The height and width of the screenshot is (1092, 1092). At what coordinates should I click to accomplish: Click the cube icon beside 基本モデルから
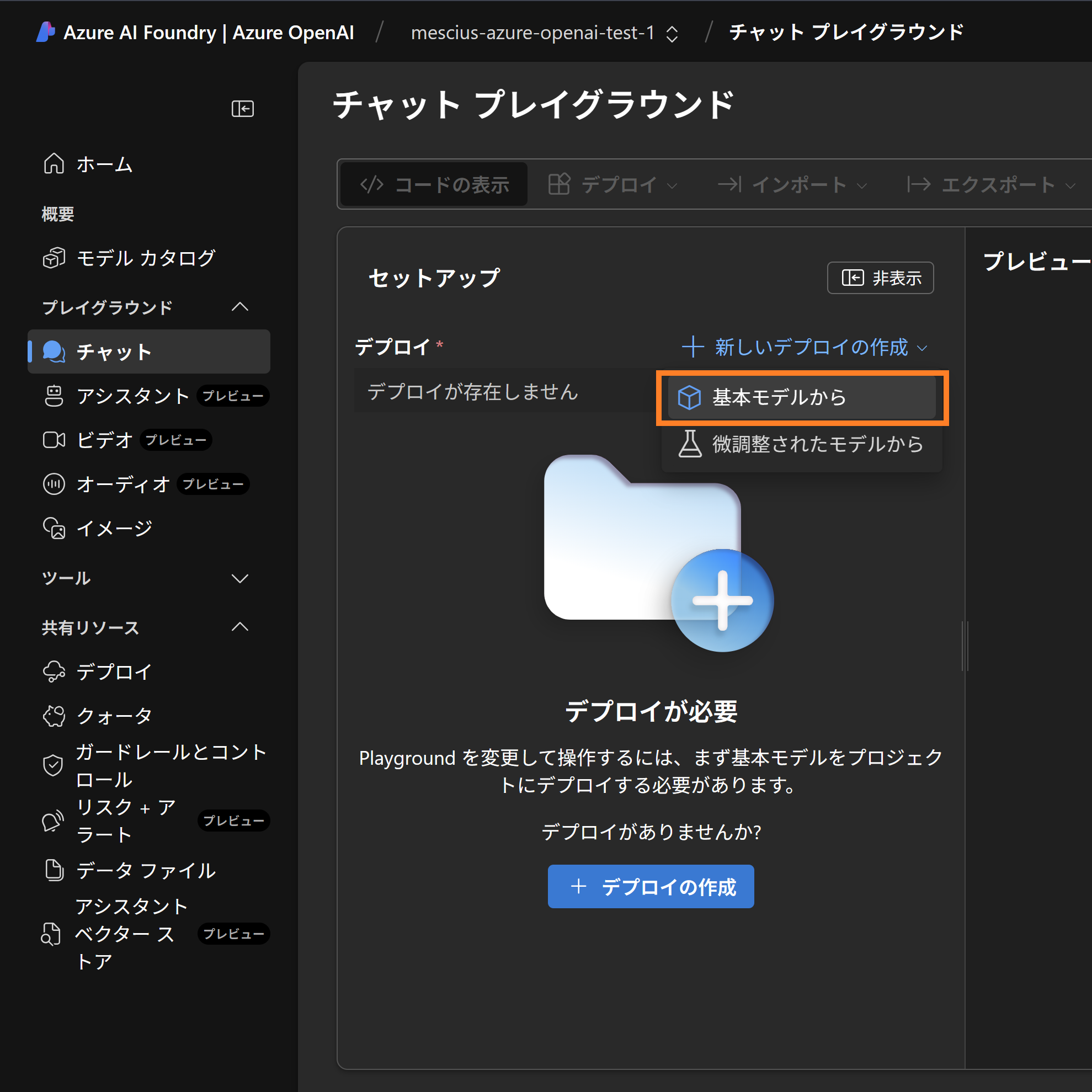pyautogui.click(x=690, y=397)
